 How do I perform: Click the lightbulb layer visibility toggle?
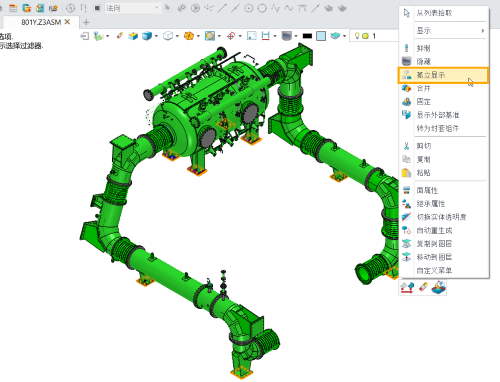357,36
